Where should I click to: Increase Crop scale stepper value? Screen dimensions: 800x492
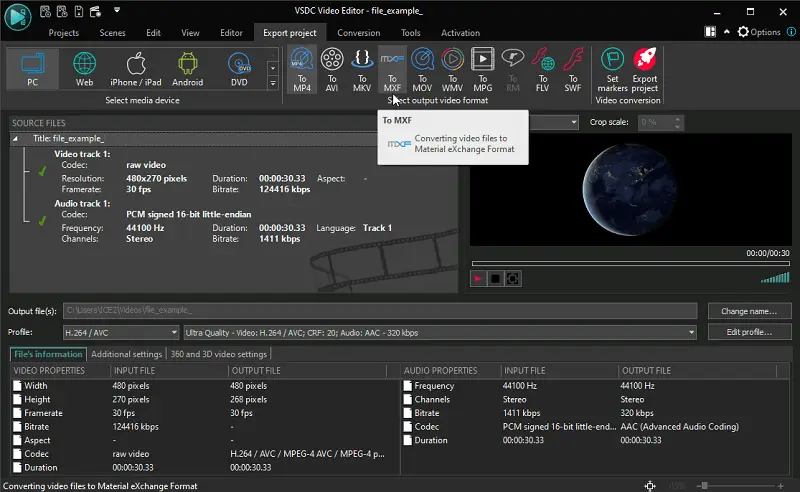coord(678,119)
